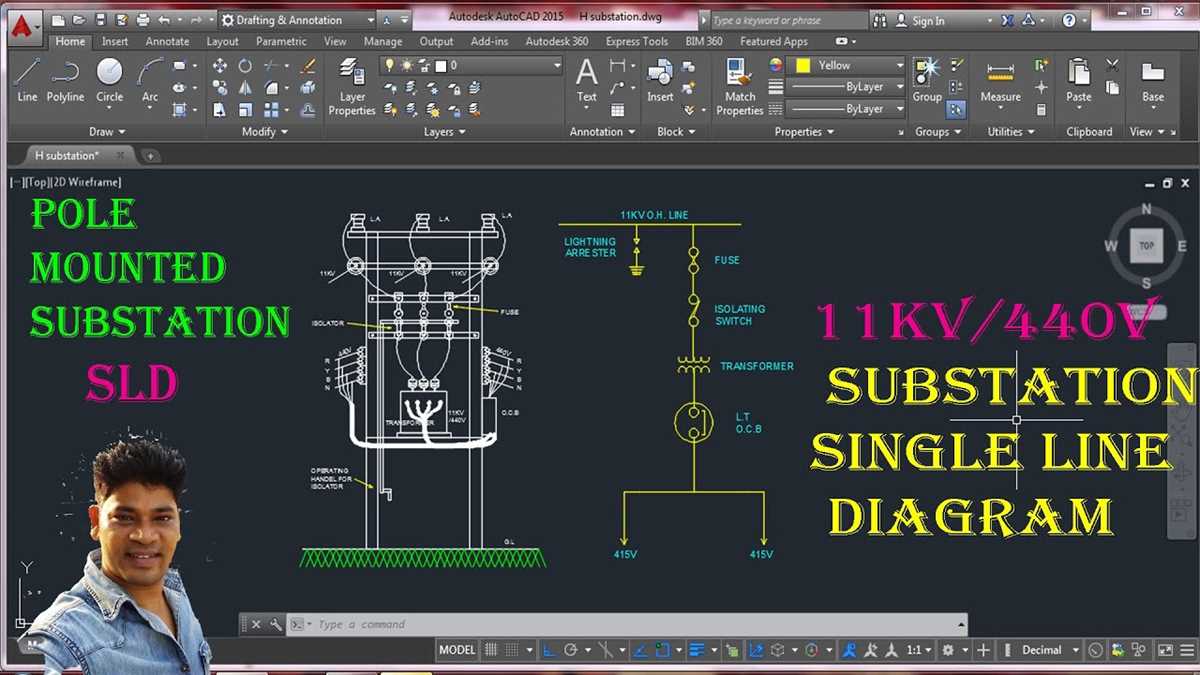Toggle object snap in status bar
Image resolution: width=1200 pixels, height=675 pixels.
click(x=661, y=650)
